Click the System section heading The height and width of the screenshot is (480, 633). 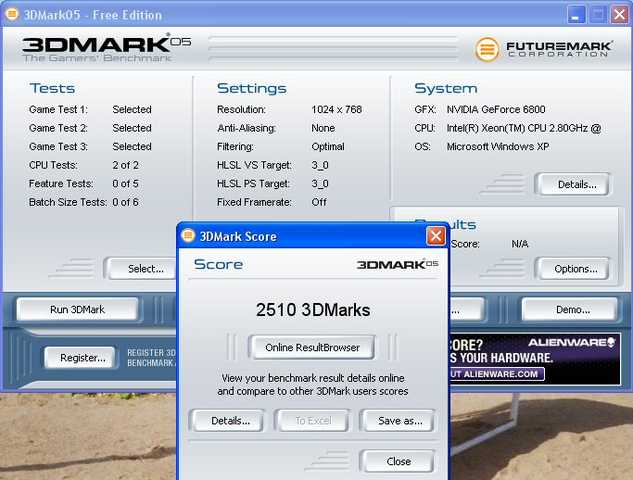pyautogui.click(x=446, y=89)
